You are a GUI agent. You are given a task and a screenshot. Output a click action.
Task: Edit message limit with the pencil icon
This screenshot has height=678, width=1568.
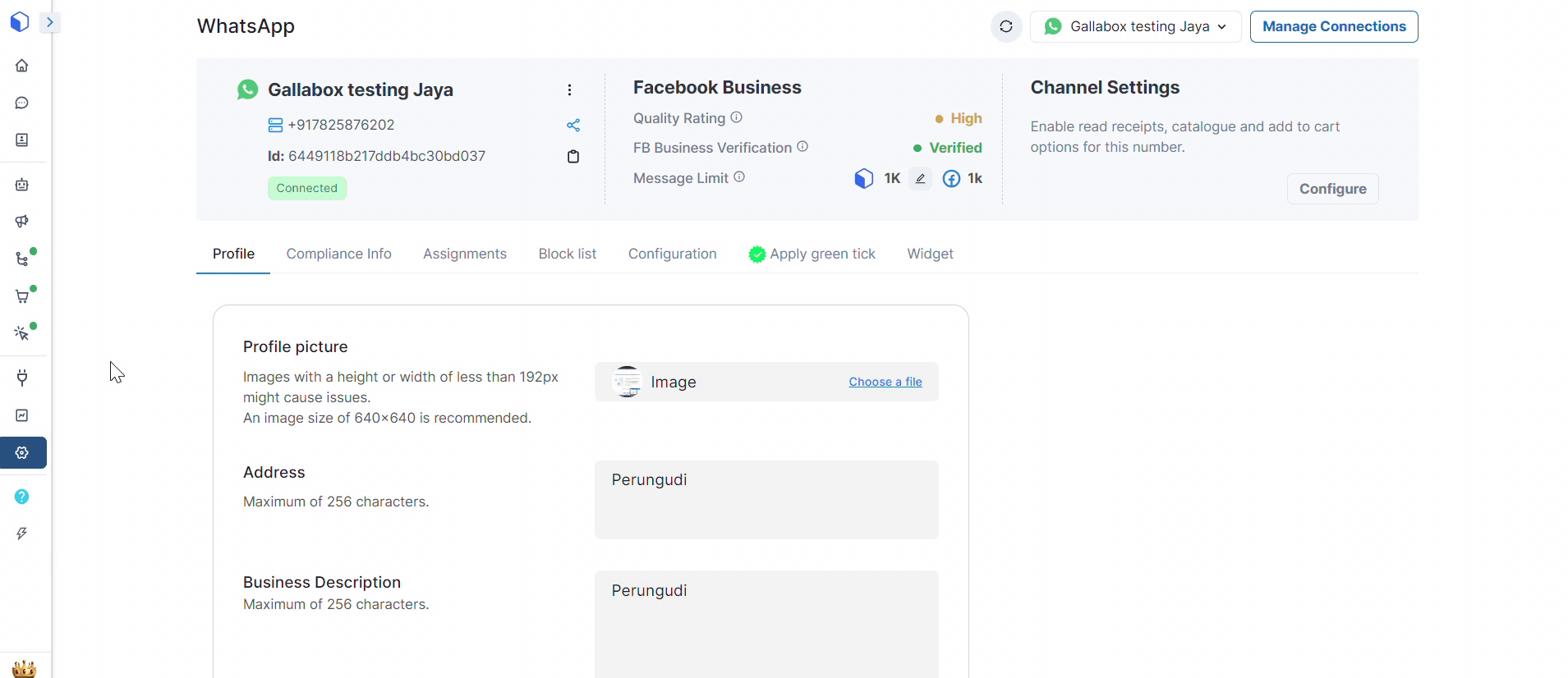[920, 179]
